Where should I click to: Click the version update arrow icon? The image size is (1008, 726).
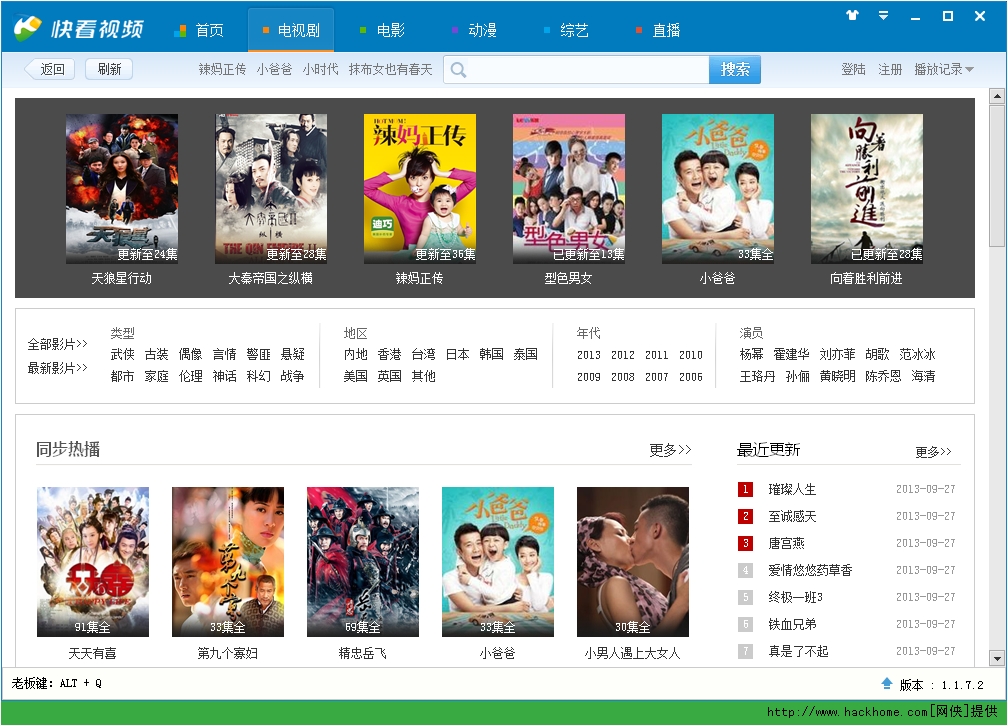point(887,684)
